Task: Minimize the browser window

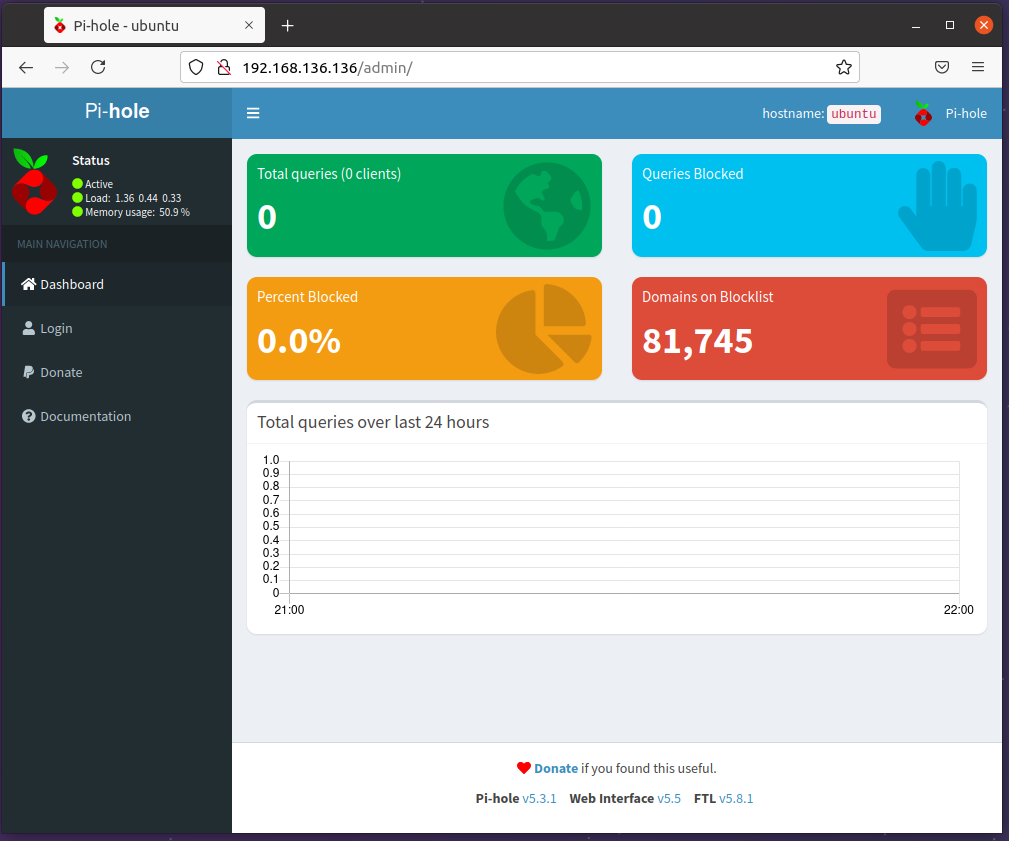Action: point(916,25)
